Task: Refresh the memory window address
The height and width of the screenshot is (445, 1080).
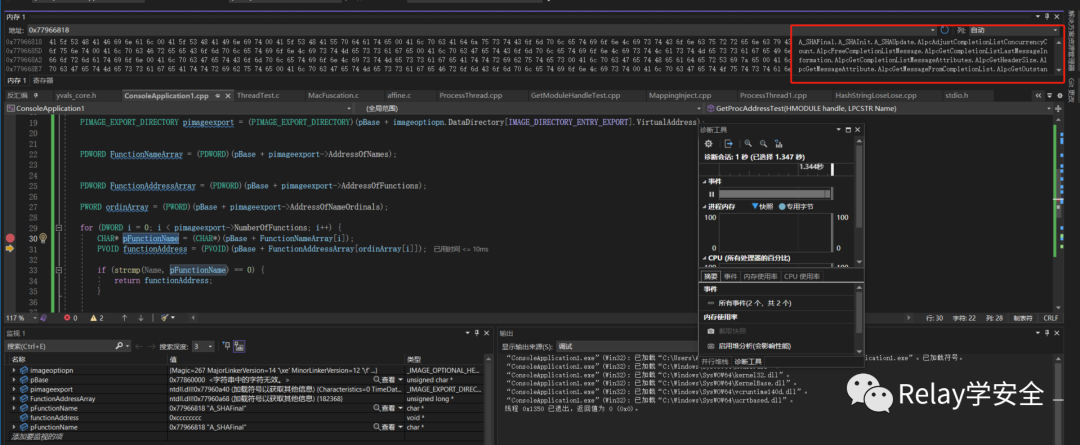Action: (x=944, y=30)
